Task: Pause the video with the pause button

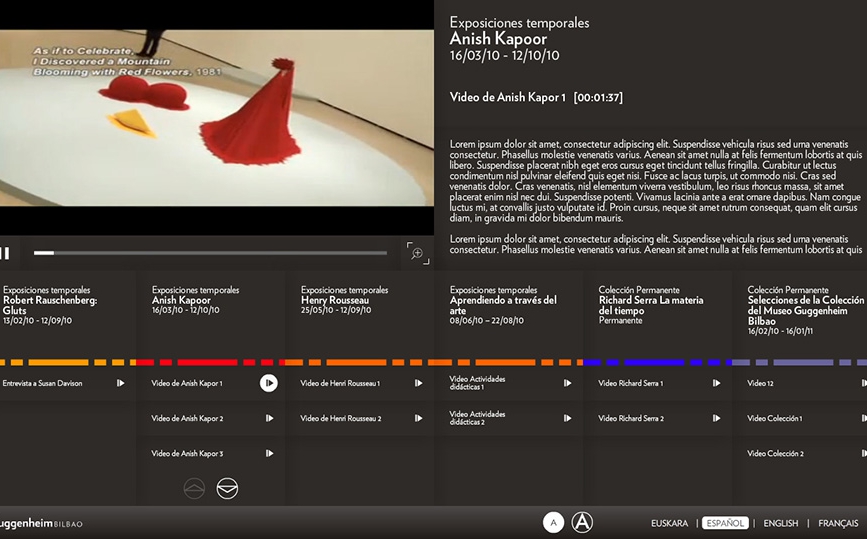Action: [x=4, y=253]
